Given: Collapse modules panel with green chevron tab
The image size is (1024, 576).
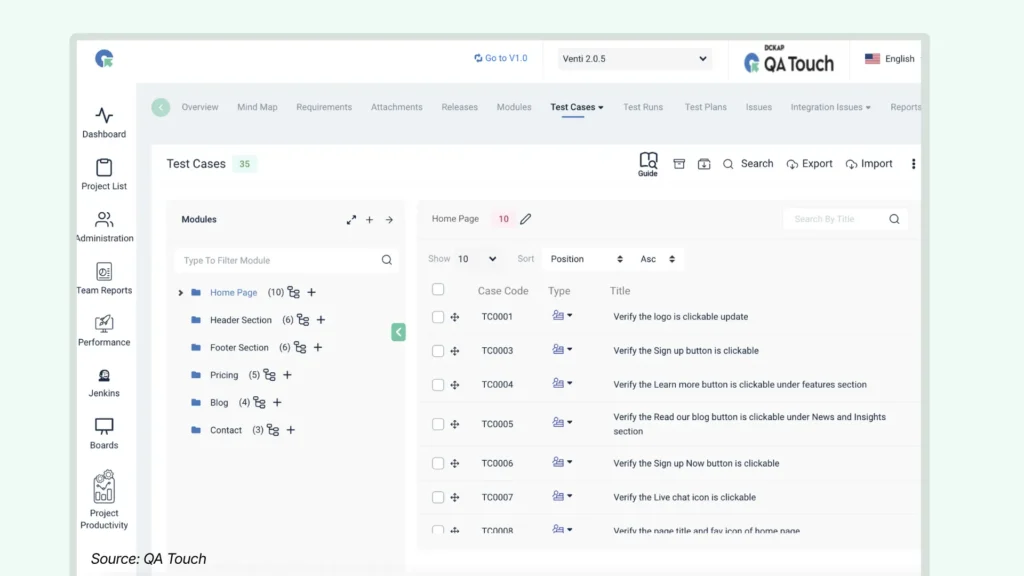Looking at the screenshot, I should click(398, 332).
